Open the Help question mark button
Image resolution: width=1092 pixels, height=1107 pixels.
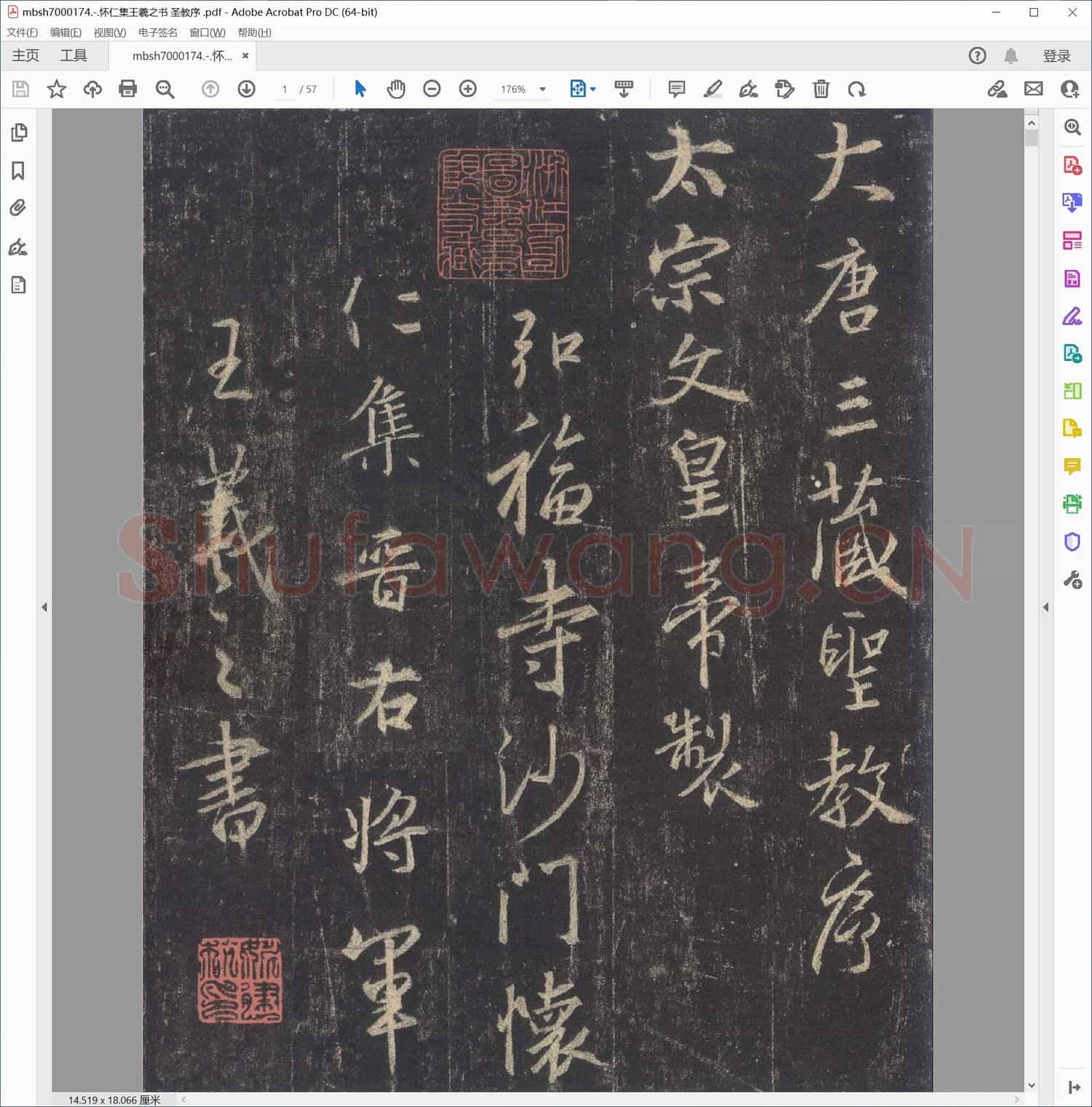[977, 55]
